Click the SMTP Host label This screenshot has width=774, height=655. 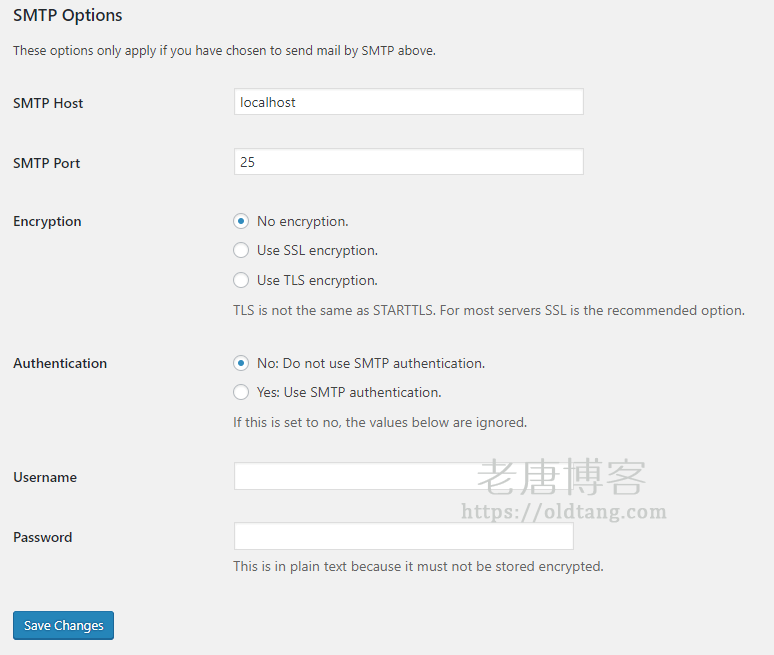48,103
